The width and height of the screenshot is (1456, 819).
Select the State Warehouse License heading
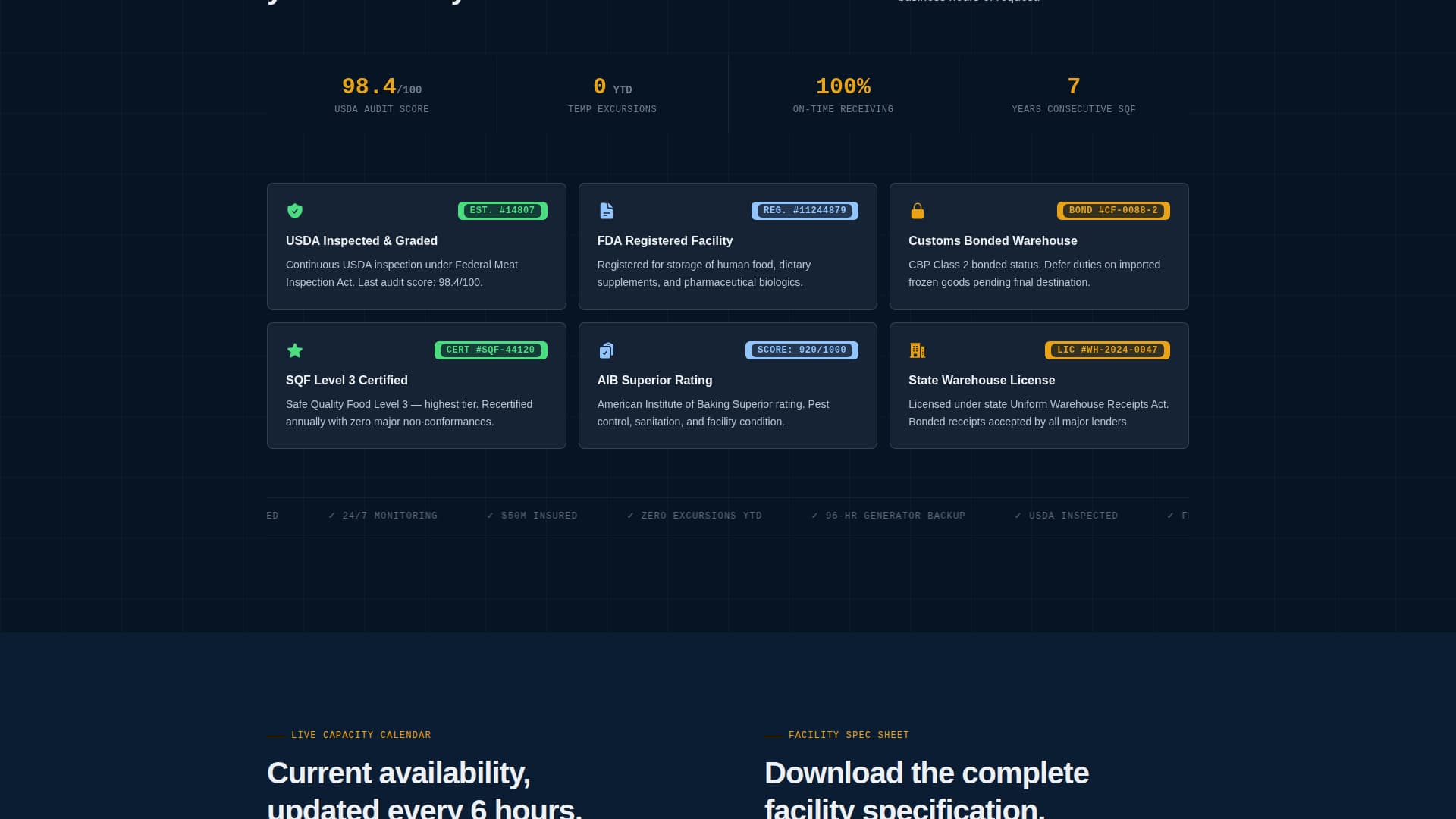[x=981, y=381]
